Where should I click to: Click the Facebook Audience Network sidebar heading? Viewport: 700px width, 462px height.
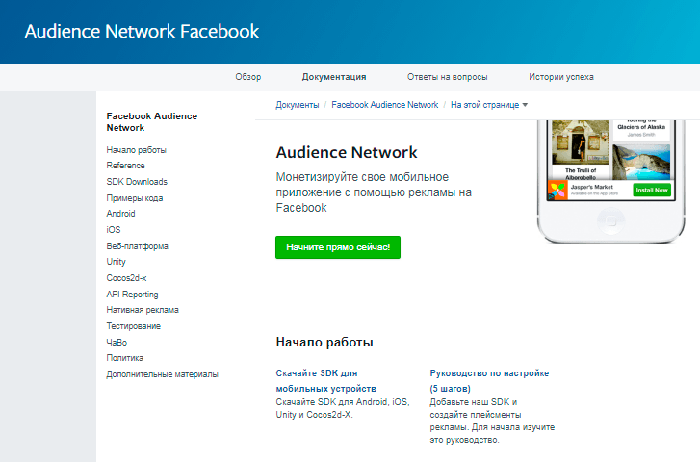coord(152,122)
